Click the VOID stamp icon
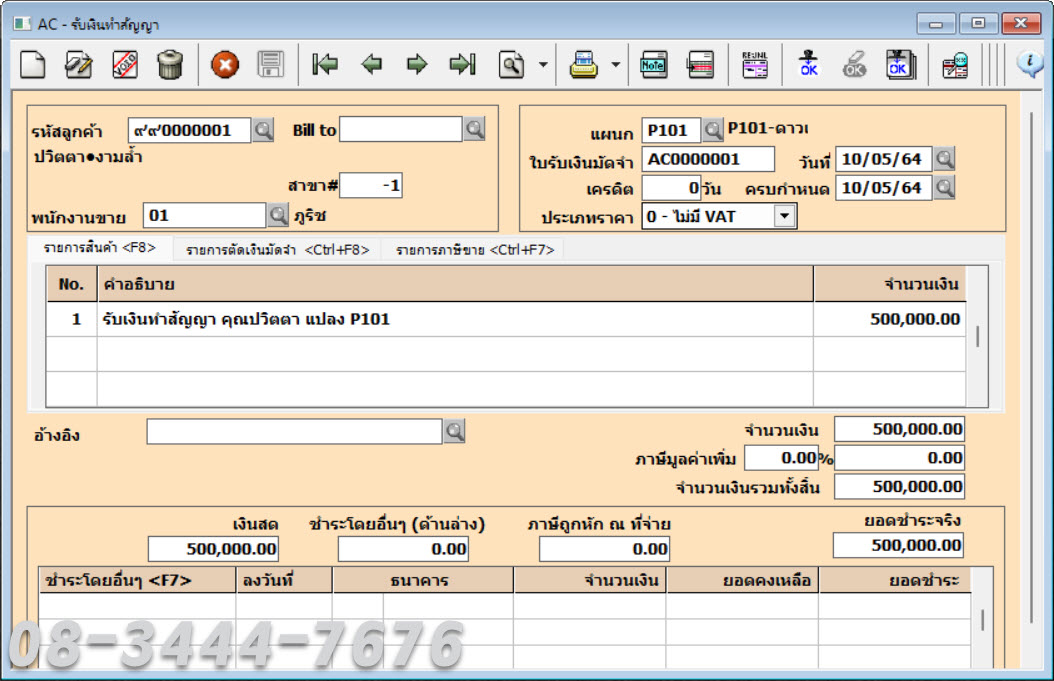 click(125, 65)
